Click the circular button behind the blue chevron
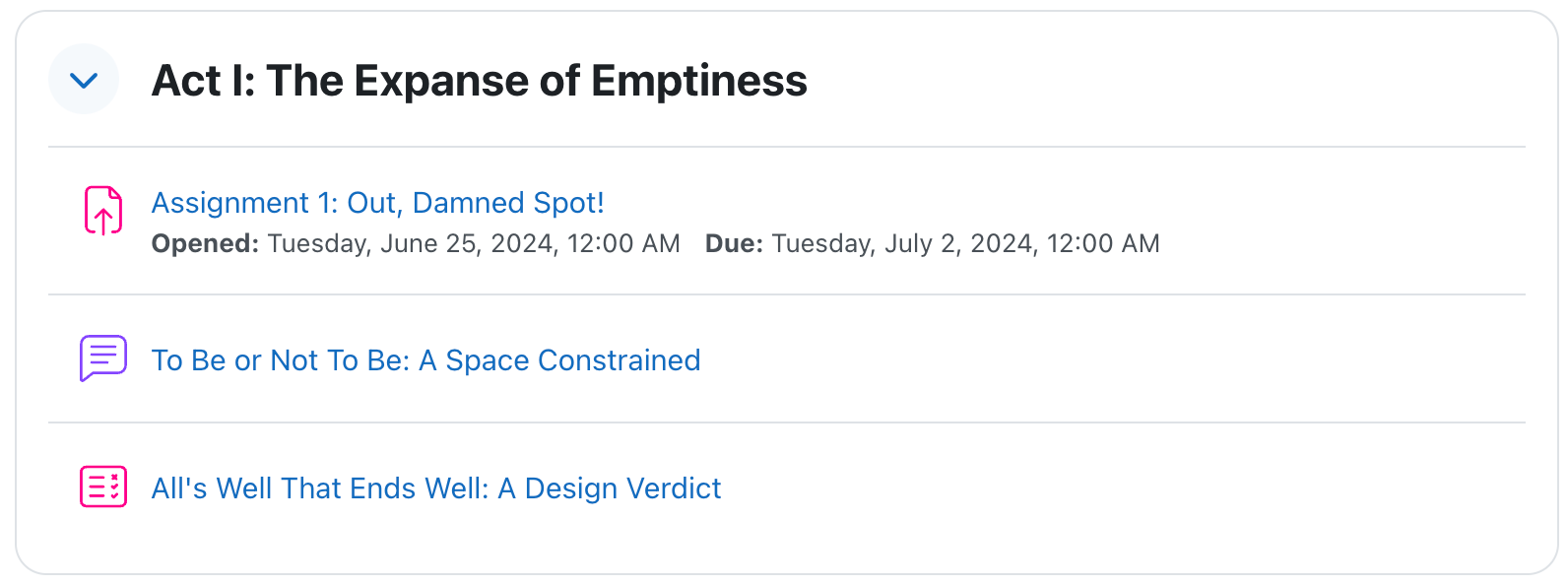 pos(84,79)
